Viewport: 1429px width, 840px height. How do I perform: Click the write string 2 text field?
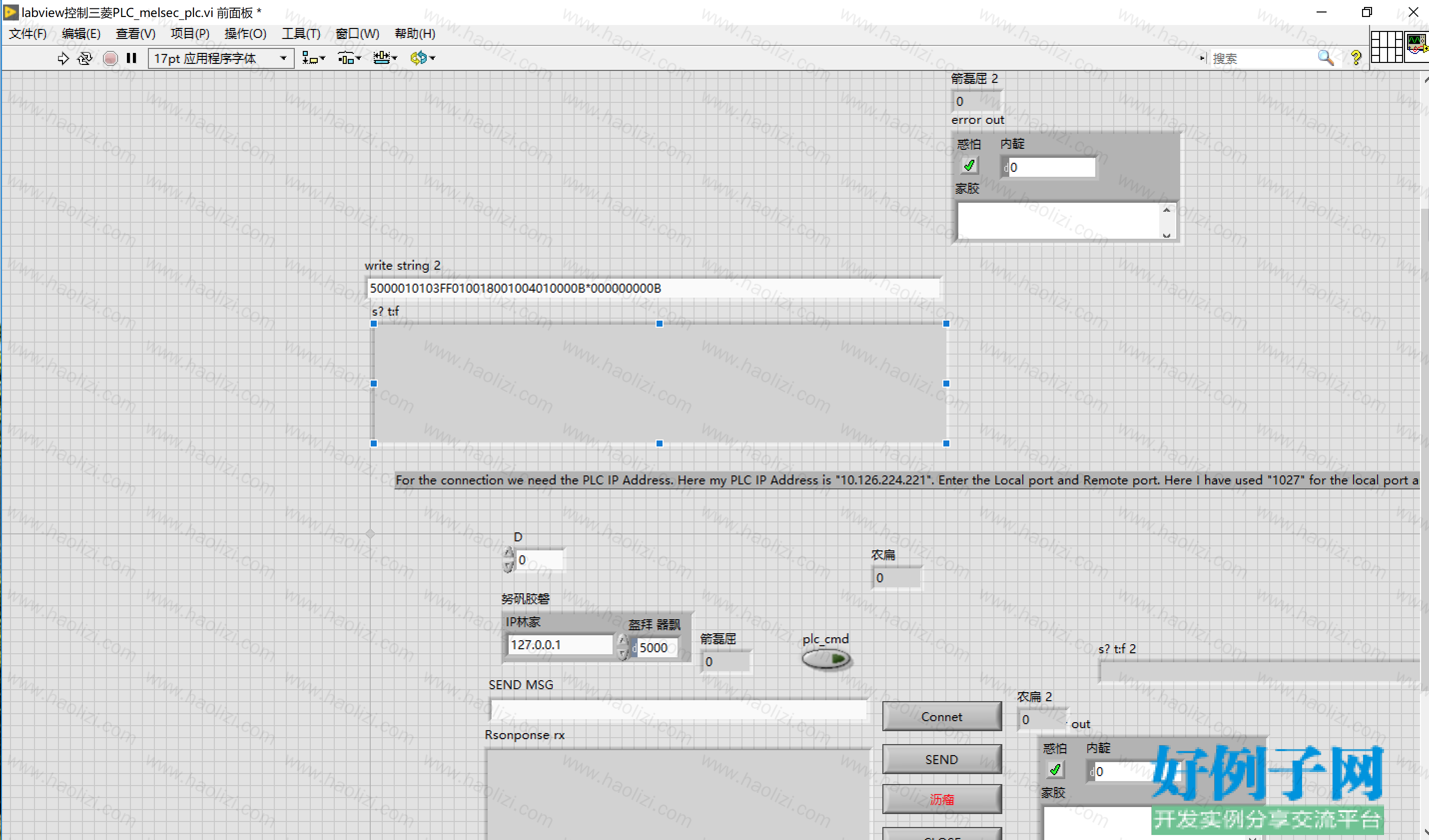pos(653,288)
